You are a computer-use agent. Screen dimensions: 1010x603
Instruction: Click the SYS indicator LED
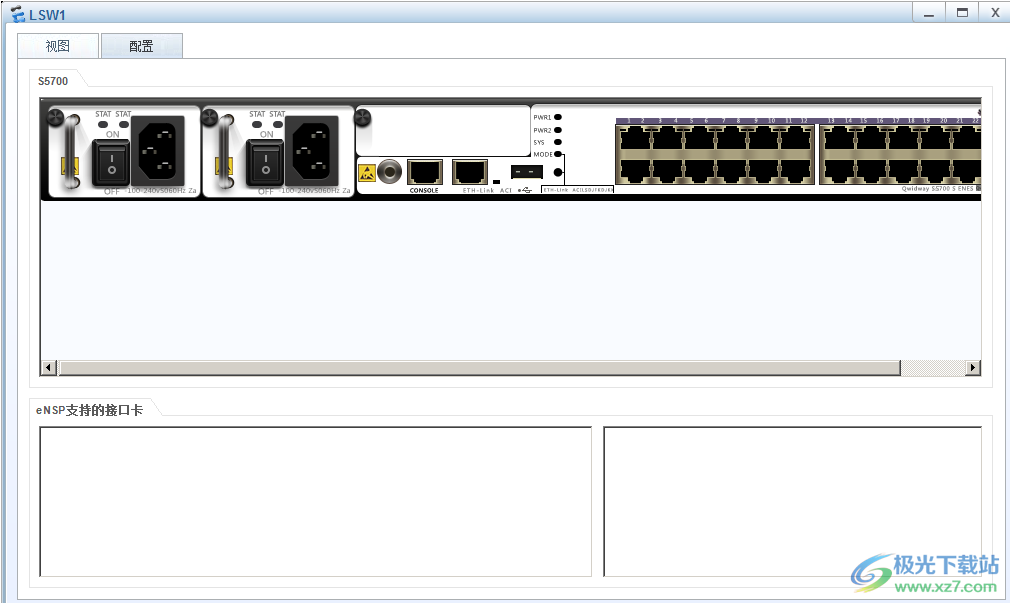558,142
